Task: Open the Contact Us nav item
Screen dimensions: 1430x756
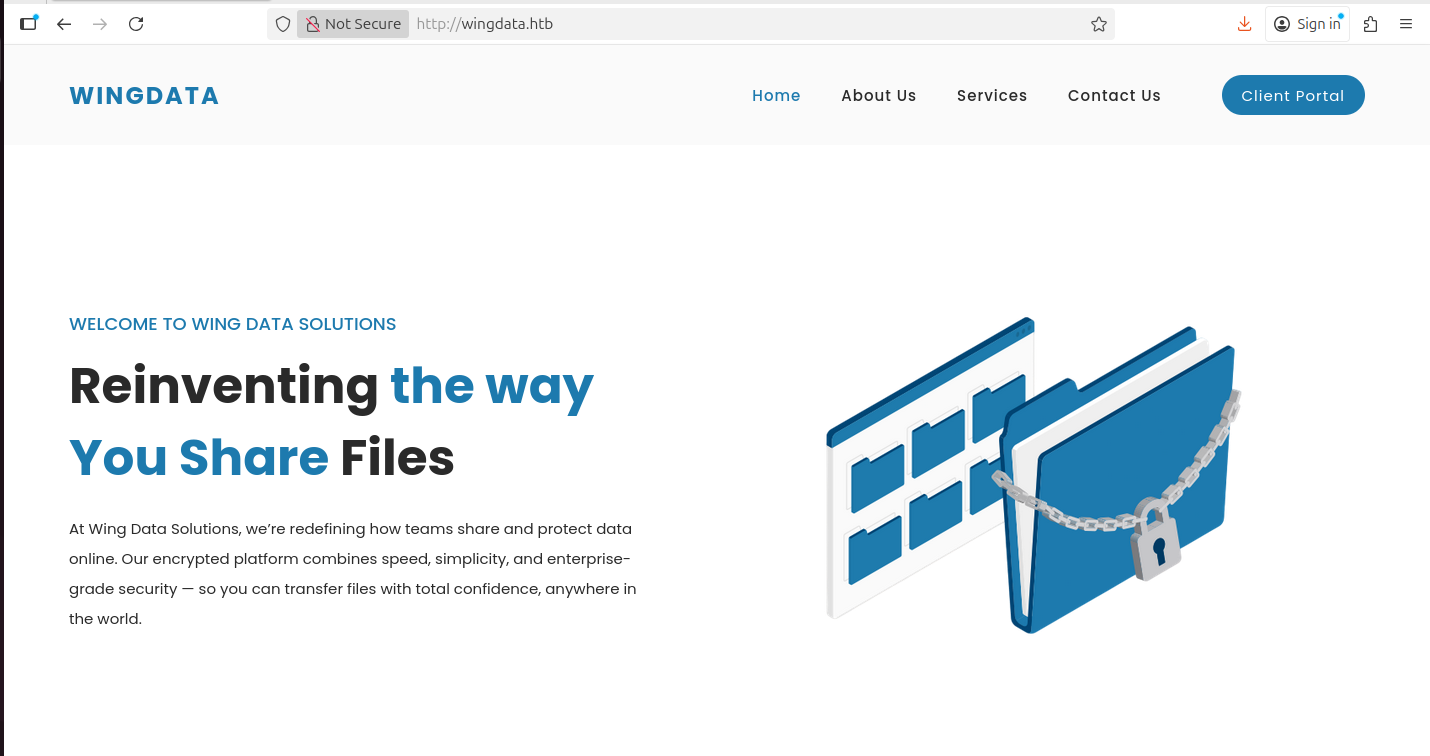Action: click(1114, 96)
